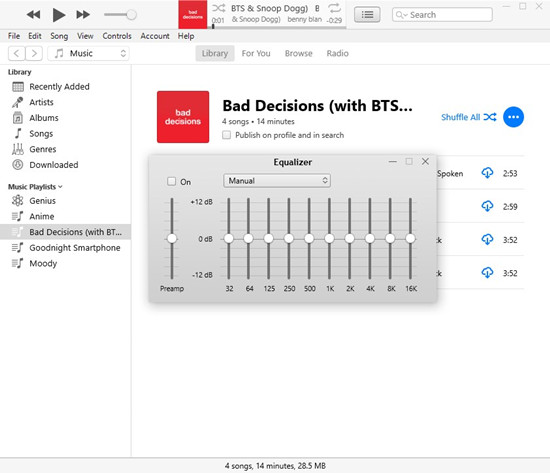Enable Publish on profile and in search
550x473 pixels.
pyautogui.click(x=227, y=135)
